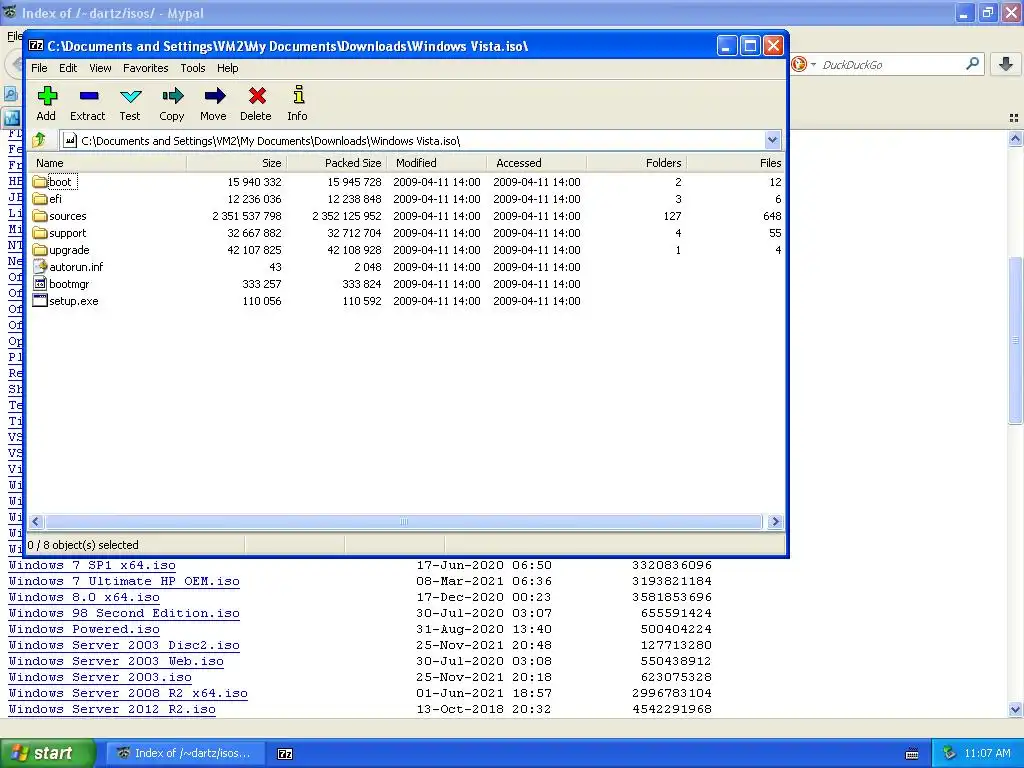Go up one folder level icon
The image size is (1024, 768).
39,140
